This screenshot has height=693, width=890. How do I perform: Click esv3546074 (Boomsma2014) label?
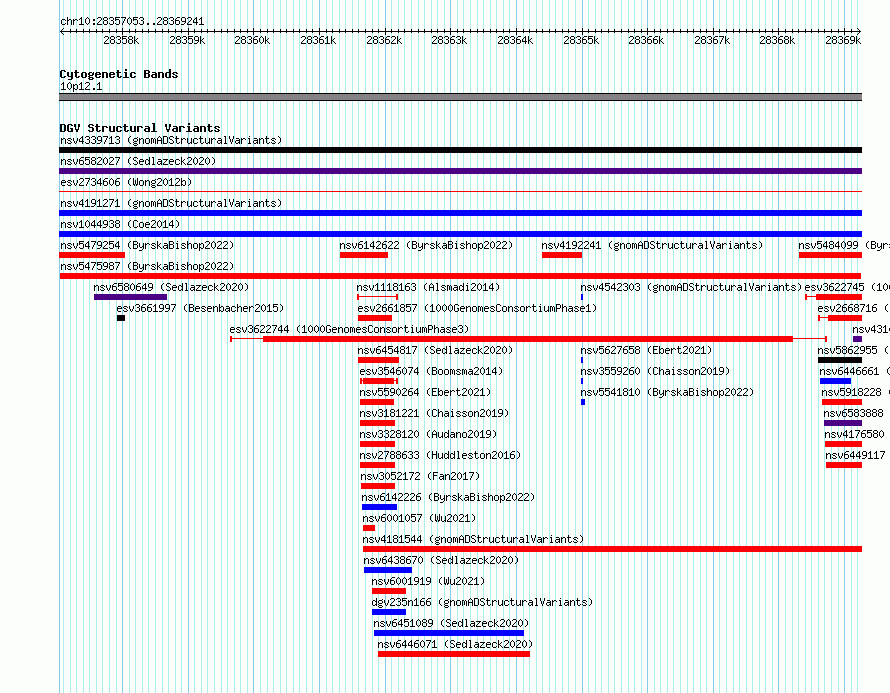pyautogui.click(x=431, y=371)
